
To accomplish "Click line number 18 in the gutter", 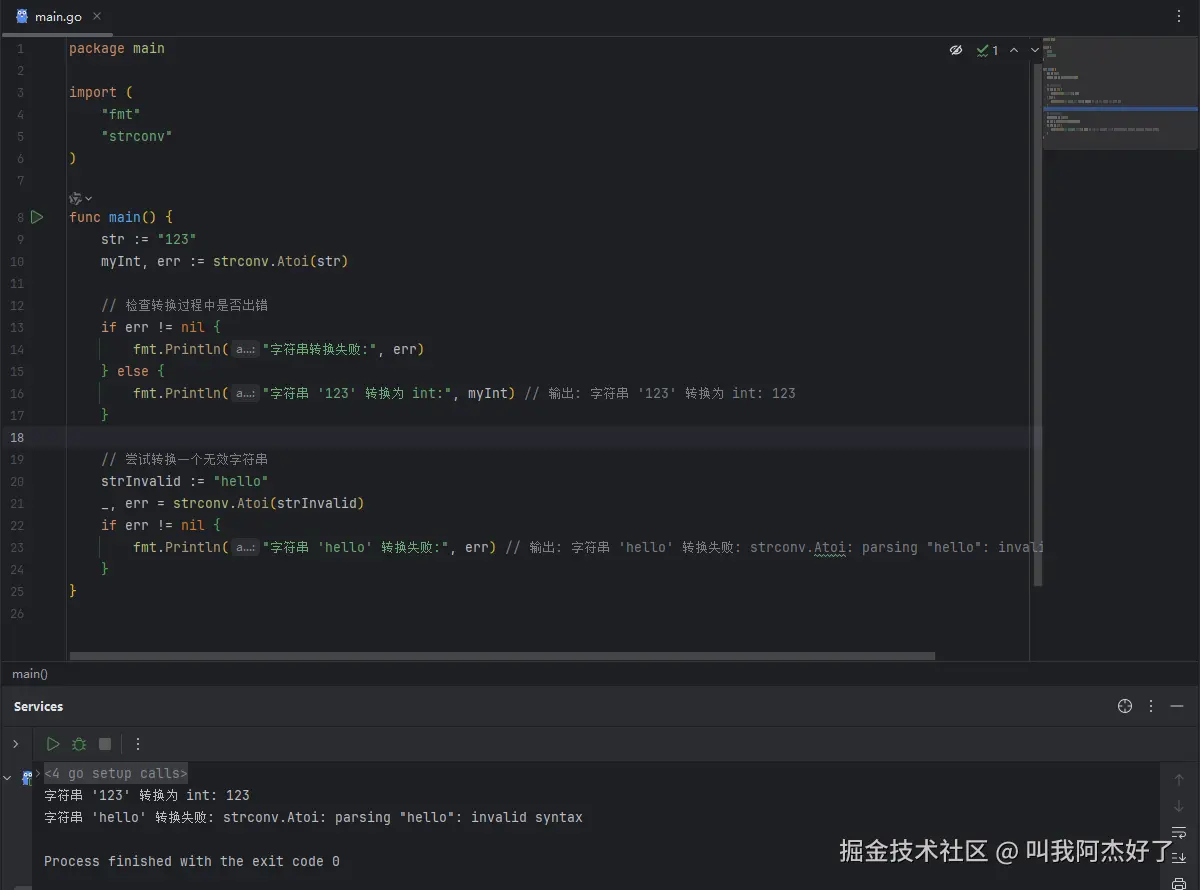I will (x=17, y=438).
